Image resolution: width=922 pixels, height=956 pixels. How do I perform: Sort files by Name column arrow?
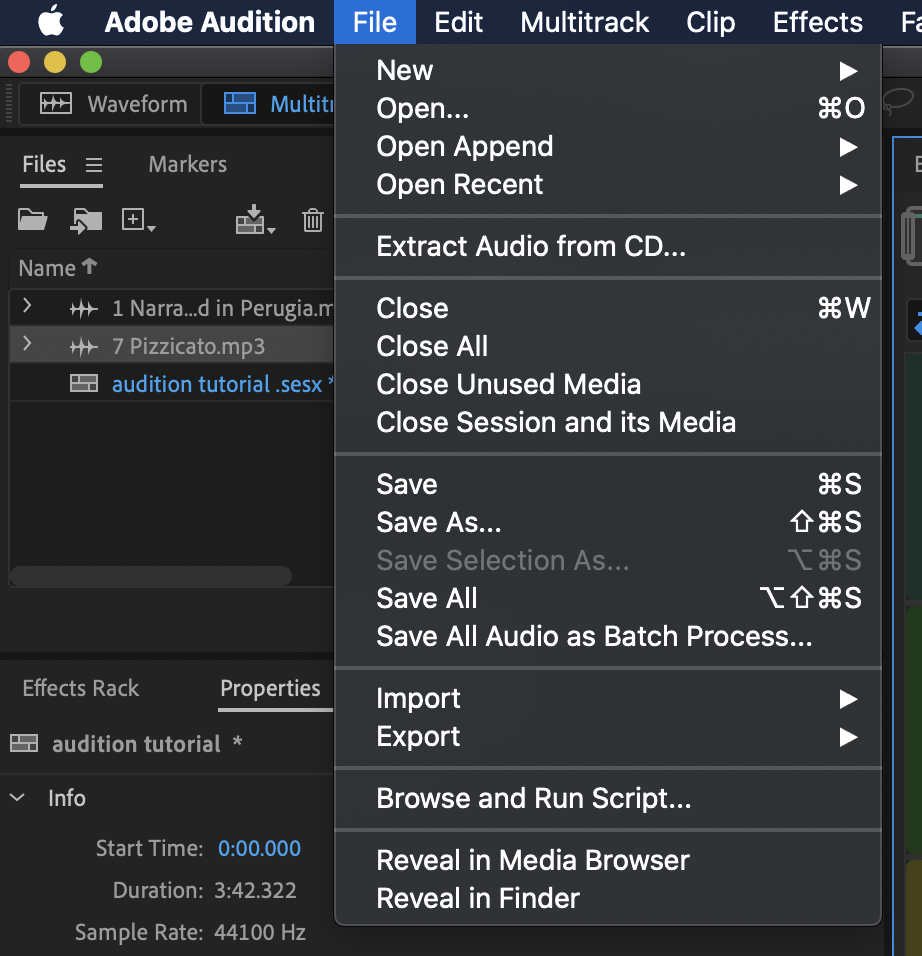(89, 266)
